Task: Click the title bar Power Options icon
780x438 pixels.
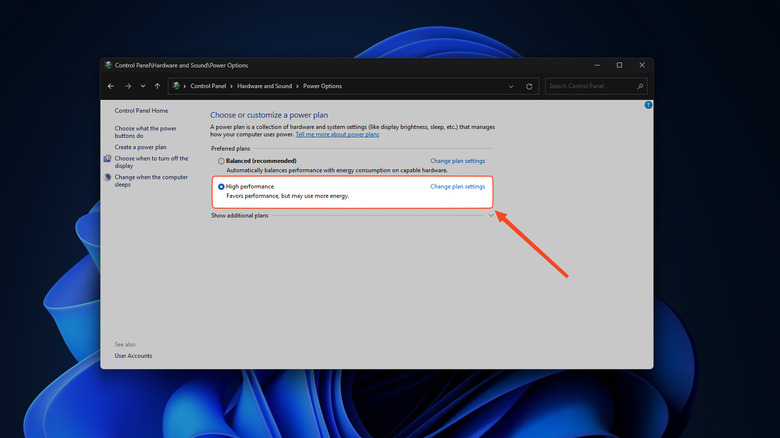Action: [108, 65]
